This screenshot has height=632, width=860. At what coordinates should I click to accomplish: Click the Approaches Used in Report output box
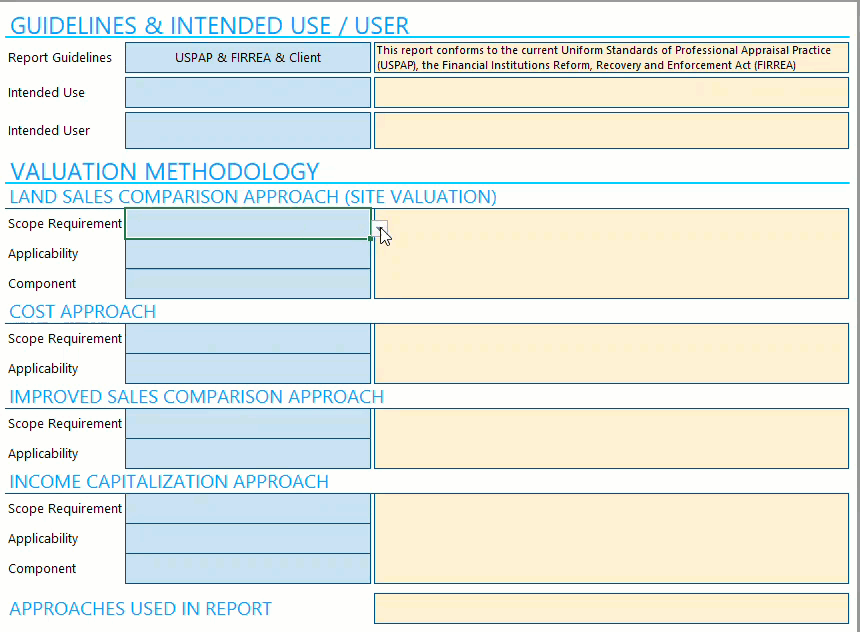click(x=612, y=608)
